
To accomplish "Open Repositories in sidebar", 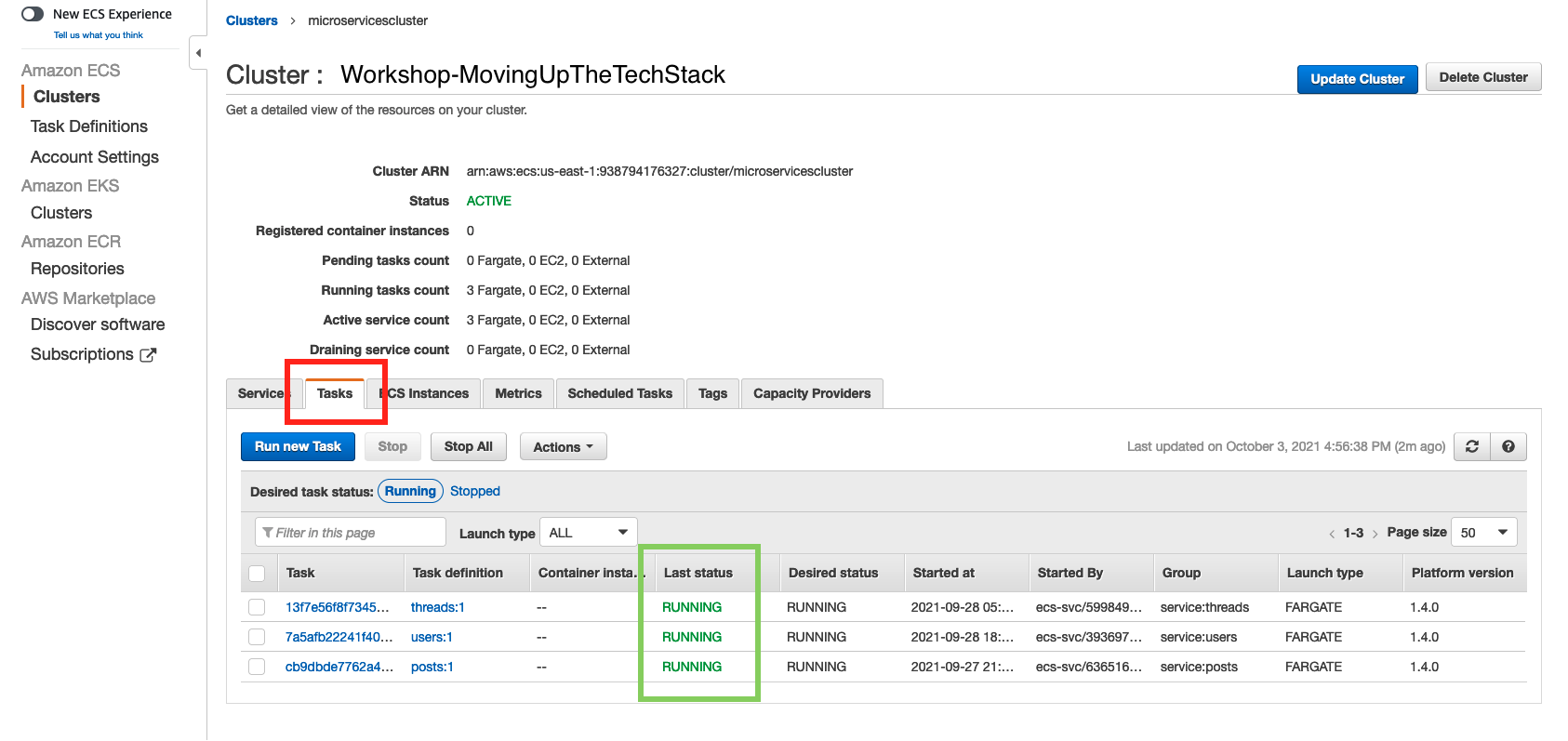I will (x=77, y=269).
